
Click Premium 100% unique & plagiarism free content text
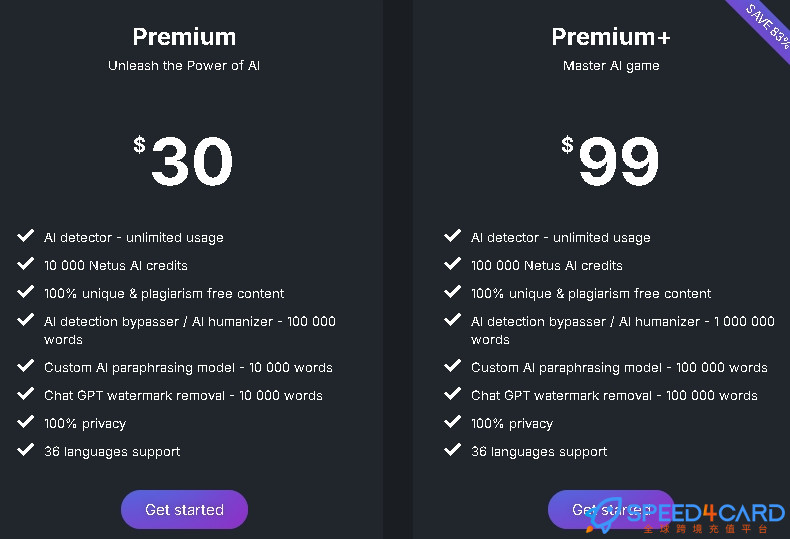point(164,294)
